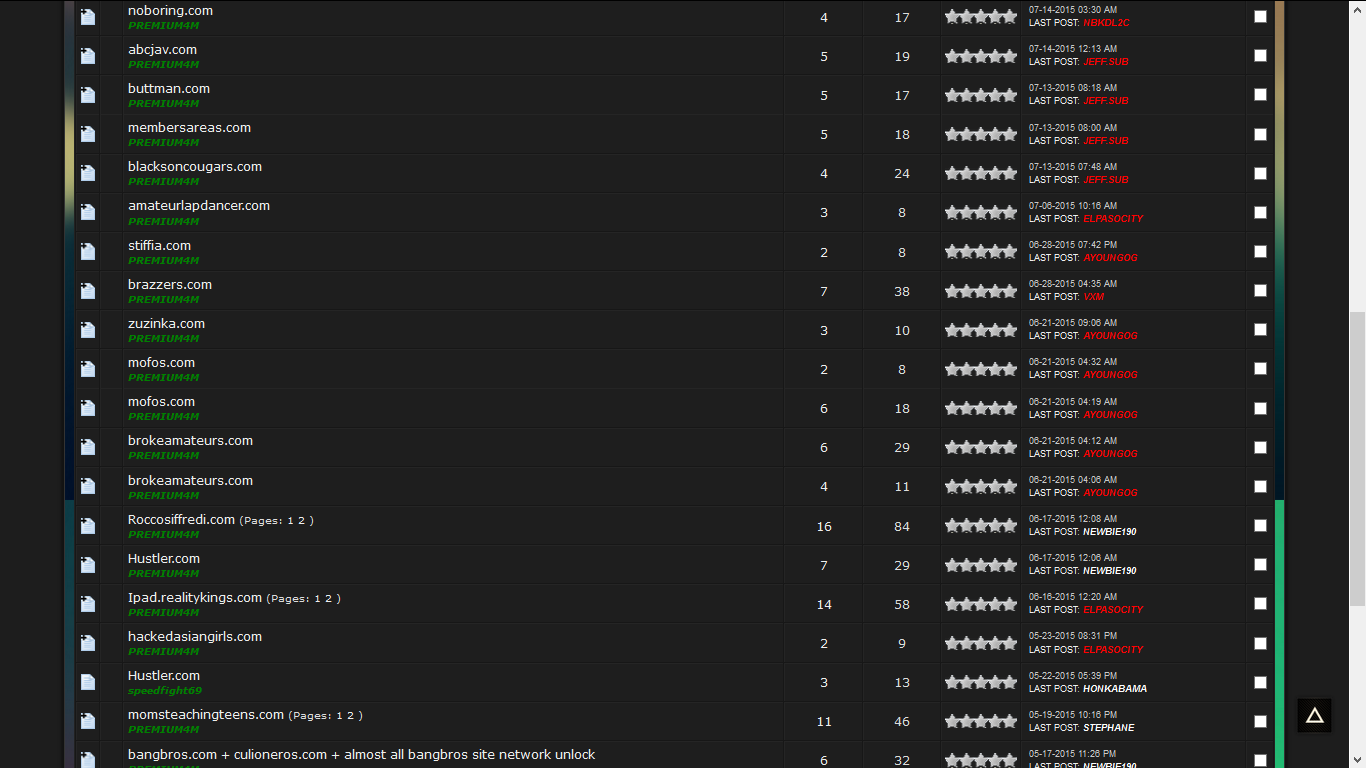Check the hackedasiangirls.com row checkbox
Screen dimensions: 1366x768
point(1260,643)
